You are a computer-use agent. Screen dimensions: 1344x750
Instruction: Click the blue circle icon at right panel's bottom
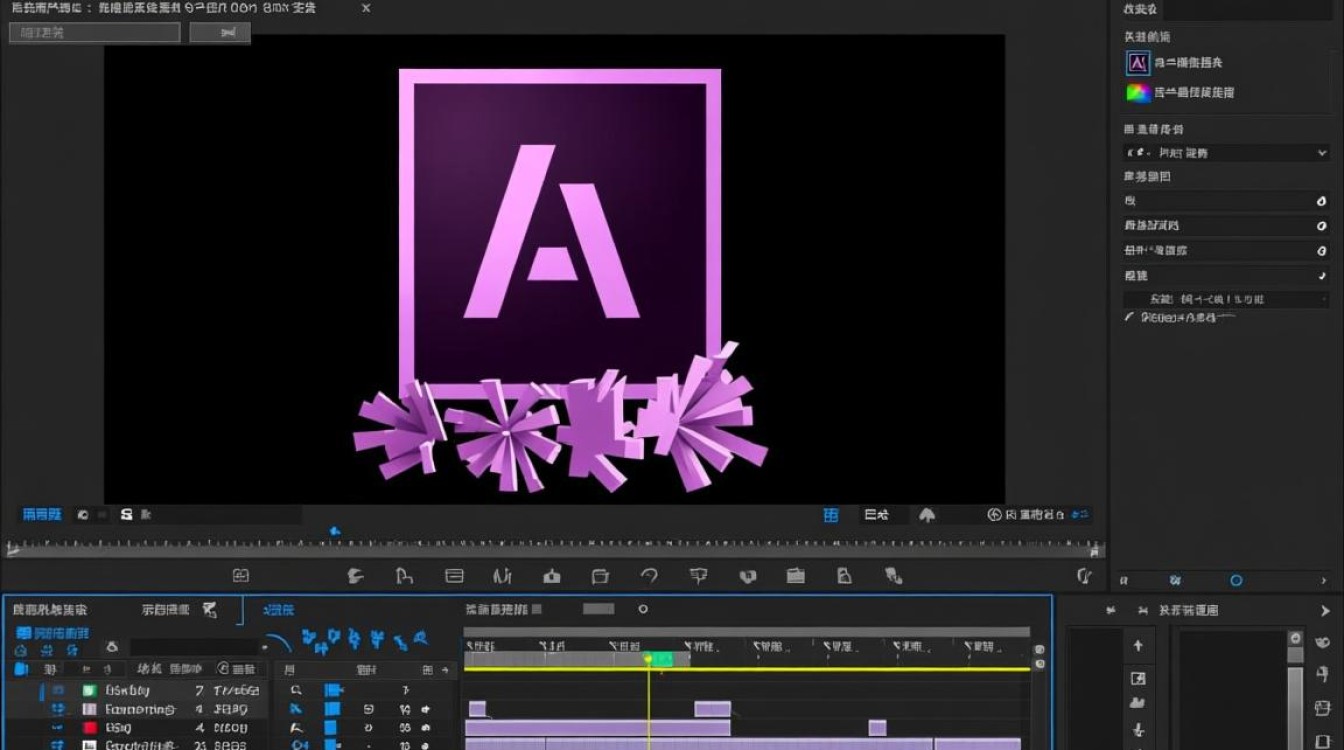[x=1236, y=580]
